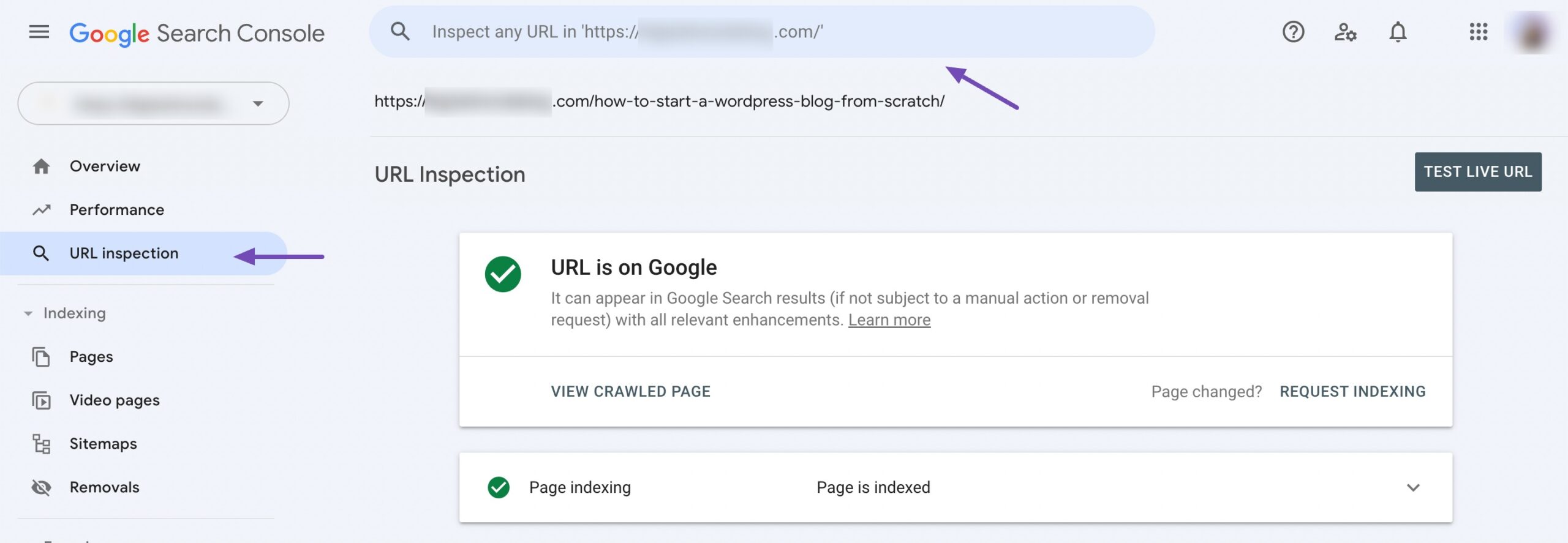The height and width of the screenshot is (543, 1568).
Task: Open the account profile avatar
Action: (1532, 33)
